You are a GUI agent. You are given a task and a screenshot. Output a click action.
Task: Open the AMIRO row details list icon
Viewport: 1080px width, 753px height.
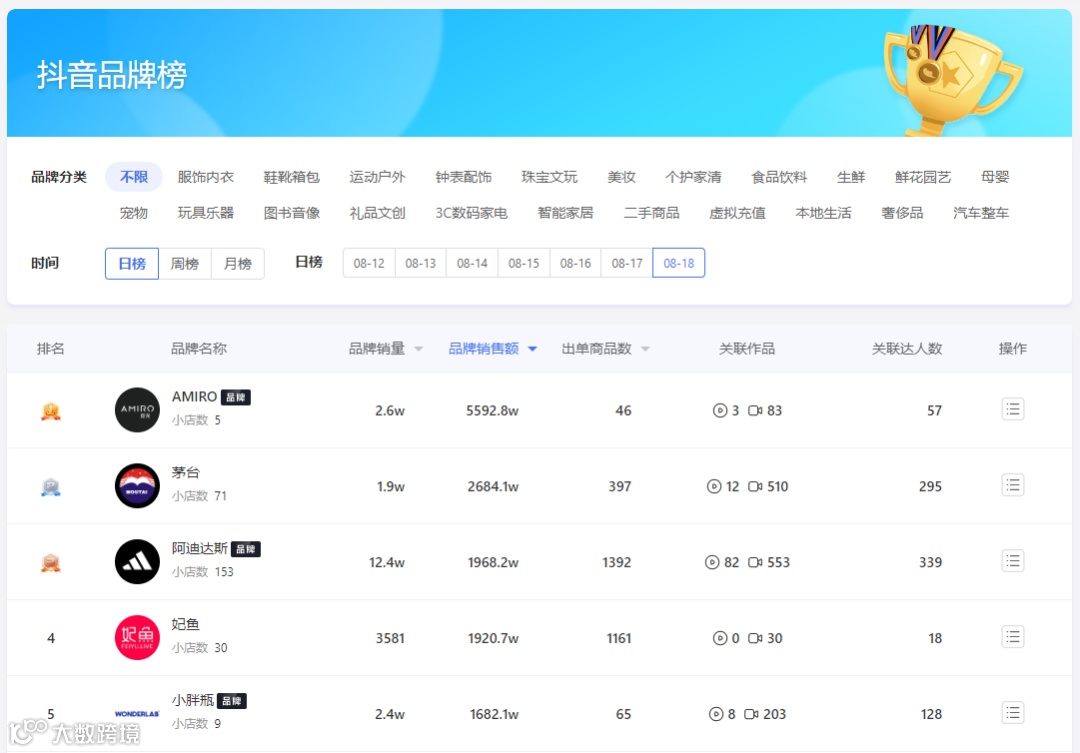[1012, 410]
